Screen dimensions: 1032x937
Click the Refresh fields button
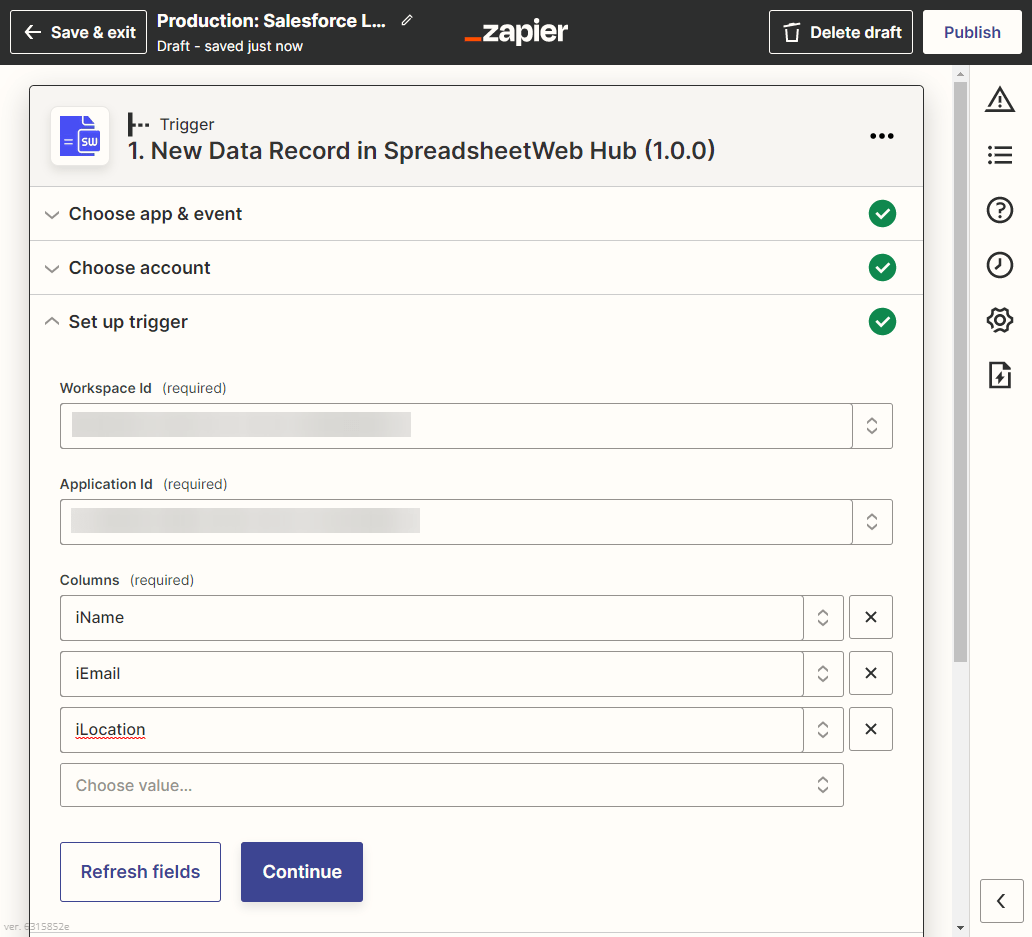[x=140, y=872]
